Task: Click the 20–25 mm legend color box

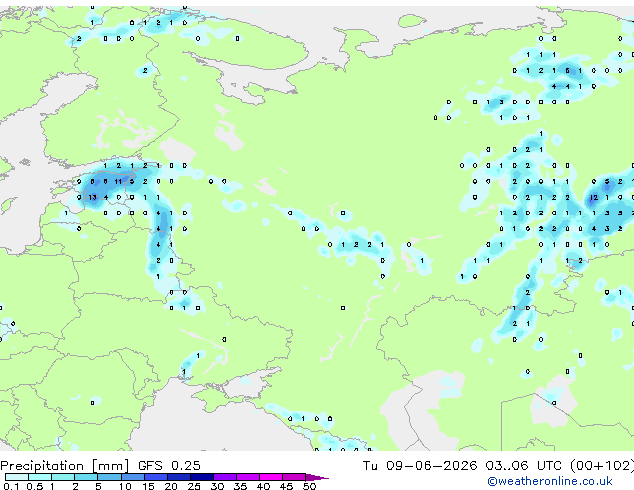Action: click(x=178, y=477)
